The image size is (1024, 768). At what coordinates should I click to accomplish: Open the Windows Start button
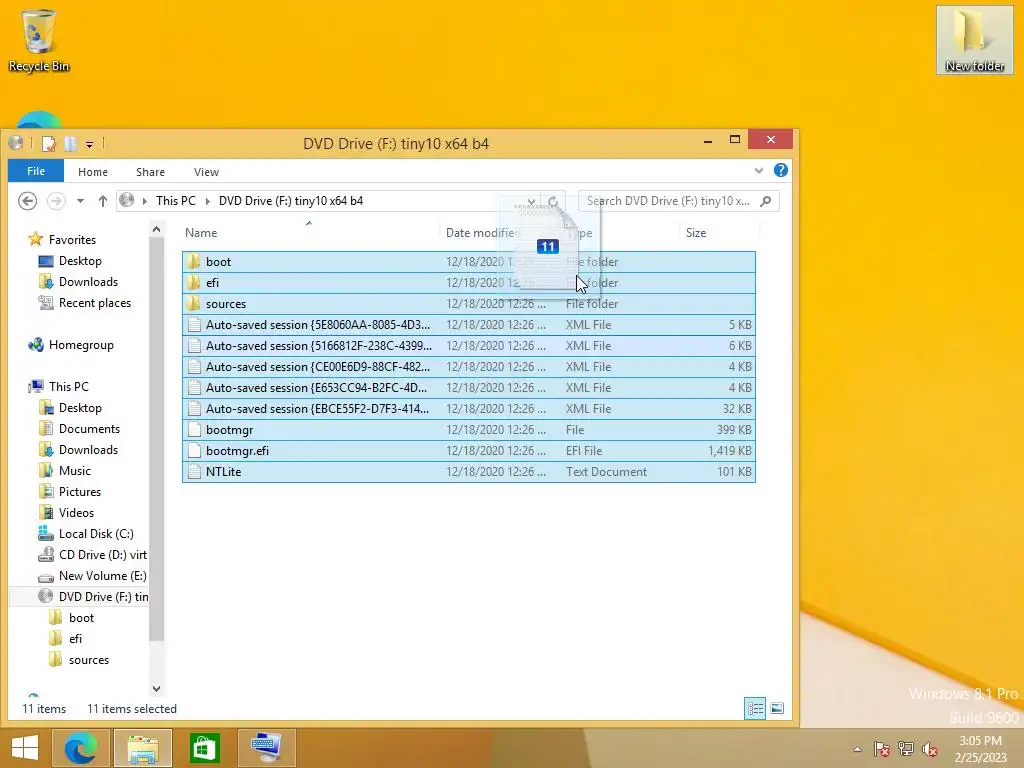pos(25,748)
